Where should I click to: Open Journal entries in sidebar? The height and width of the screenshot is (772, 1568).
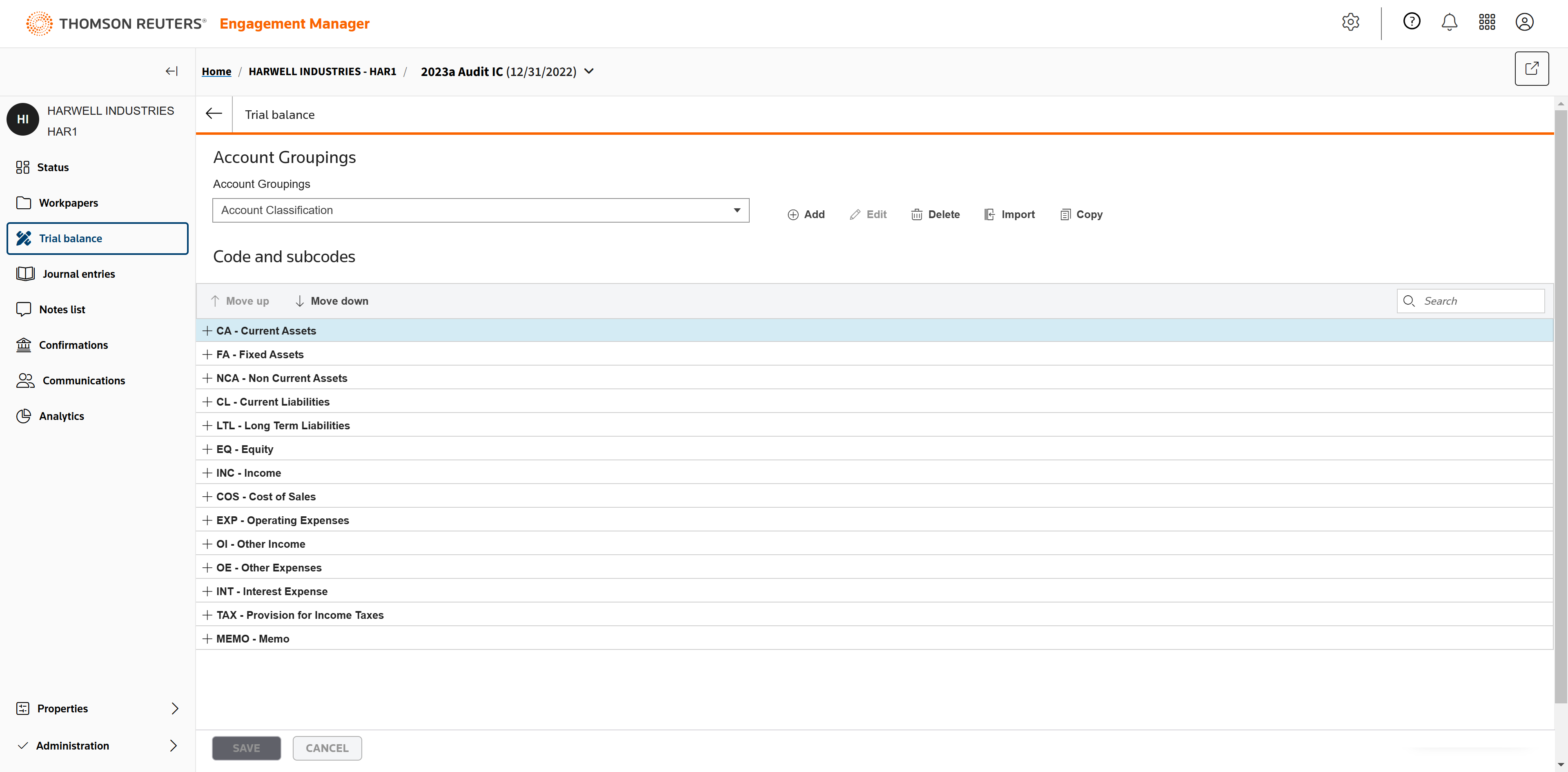tap(78, 274)
